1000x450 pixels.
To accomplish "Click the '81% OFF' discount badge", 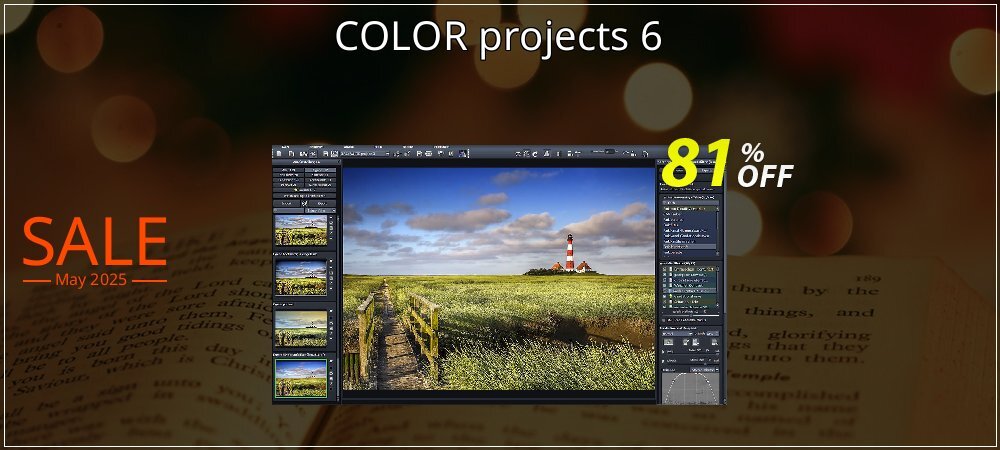I will 728,164.
